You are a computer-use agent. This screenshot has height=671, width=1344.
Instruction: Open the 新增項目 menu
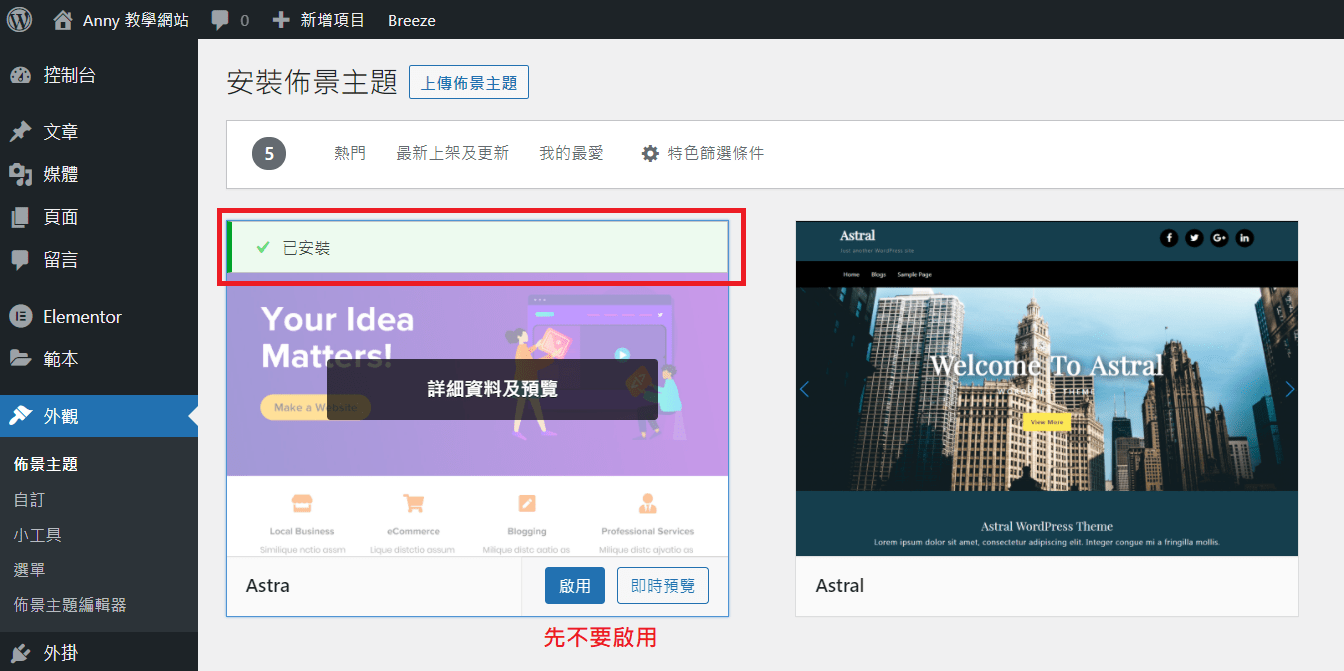[x=333, y=20]
